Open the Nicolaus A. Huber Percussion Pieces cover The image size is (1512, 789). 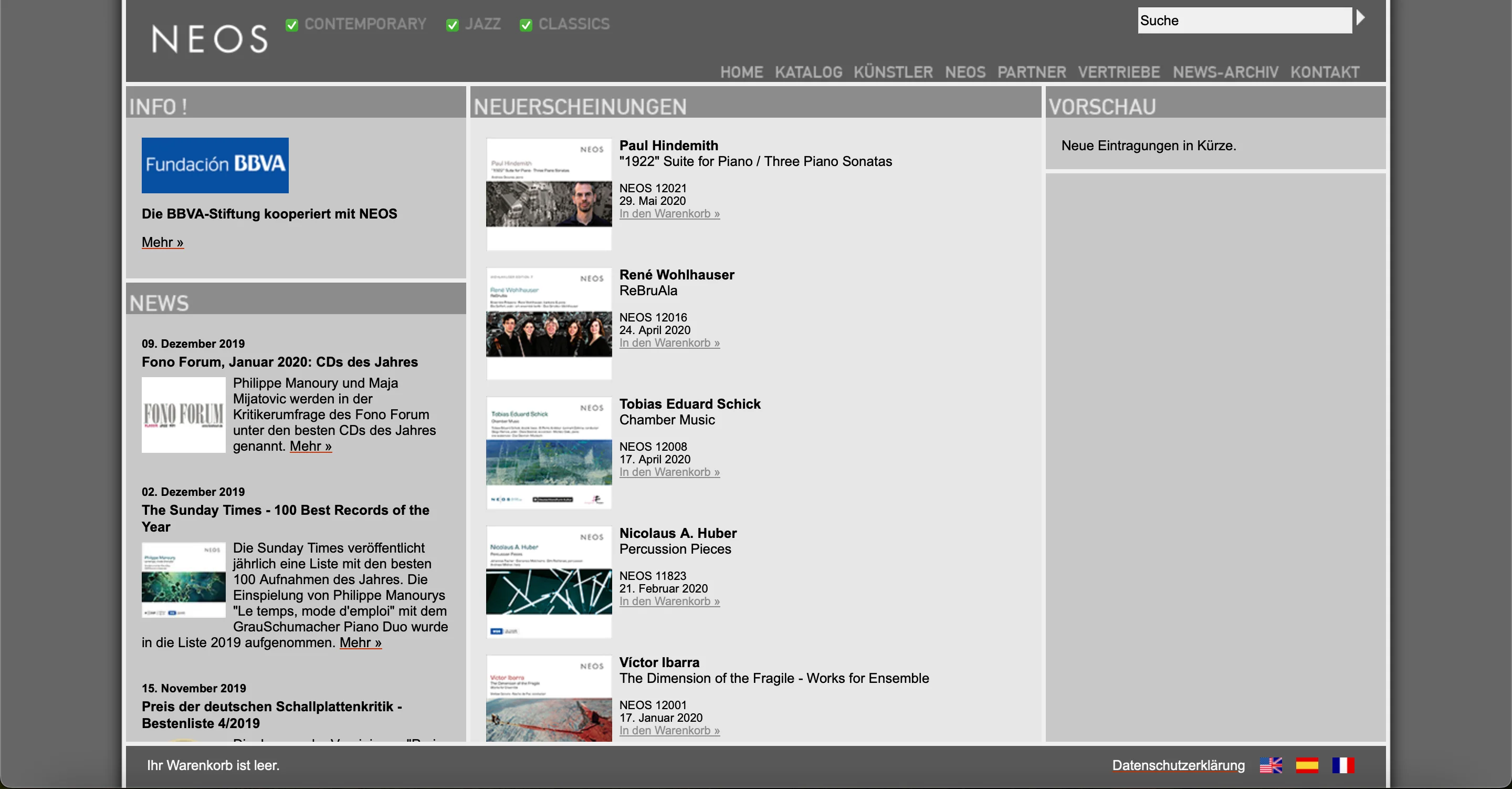(x=548, y=582)
